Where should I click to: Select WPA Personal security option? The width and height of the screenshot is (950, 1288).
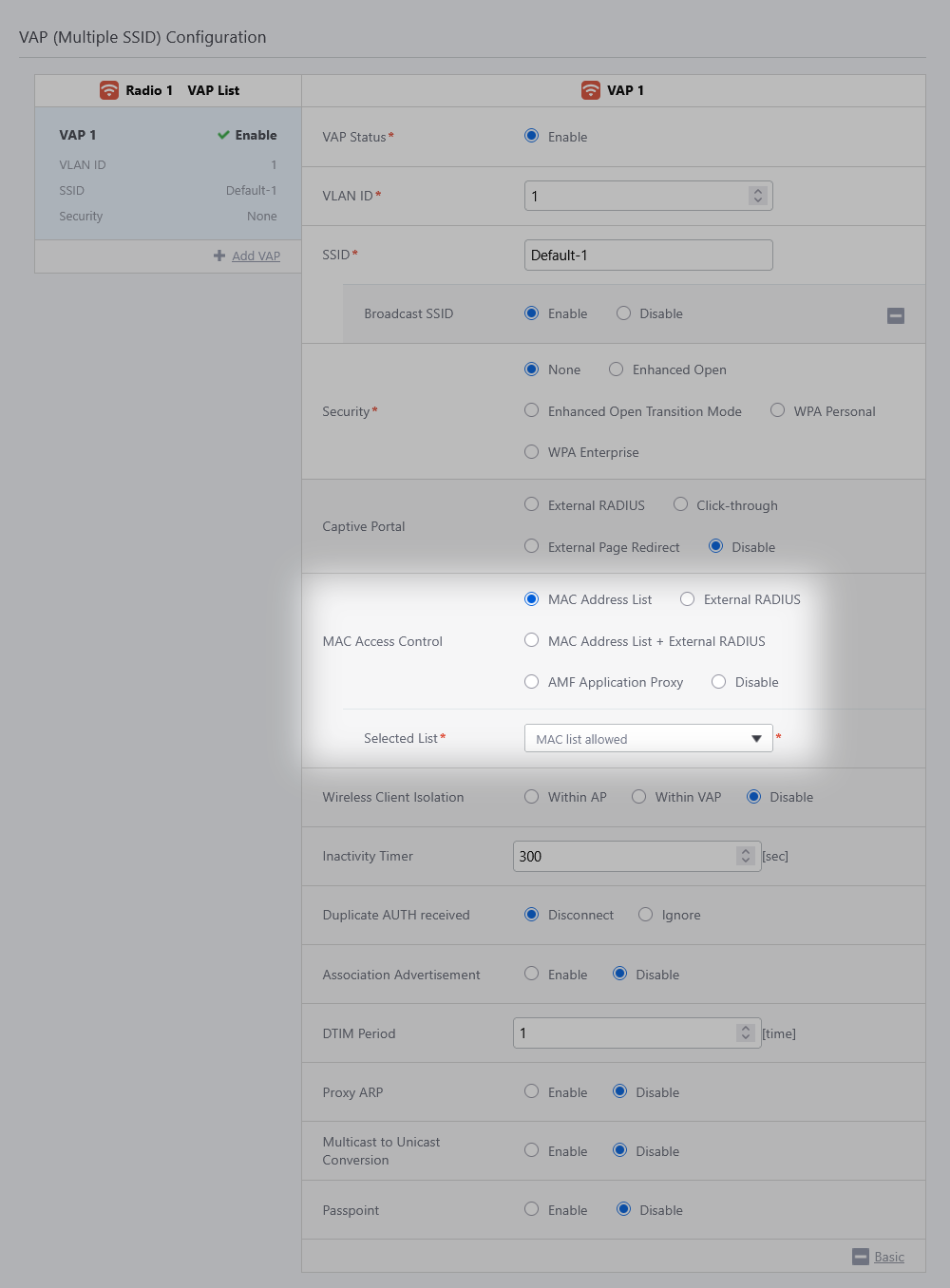point(777,410)
